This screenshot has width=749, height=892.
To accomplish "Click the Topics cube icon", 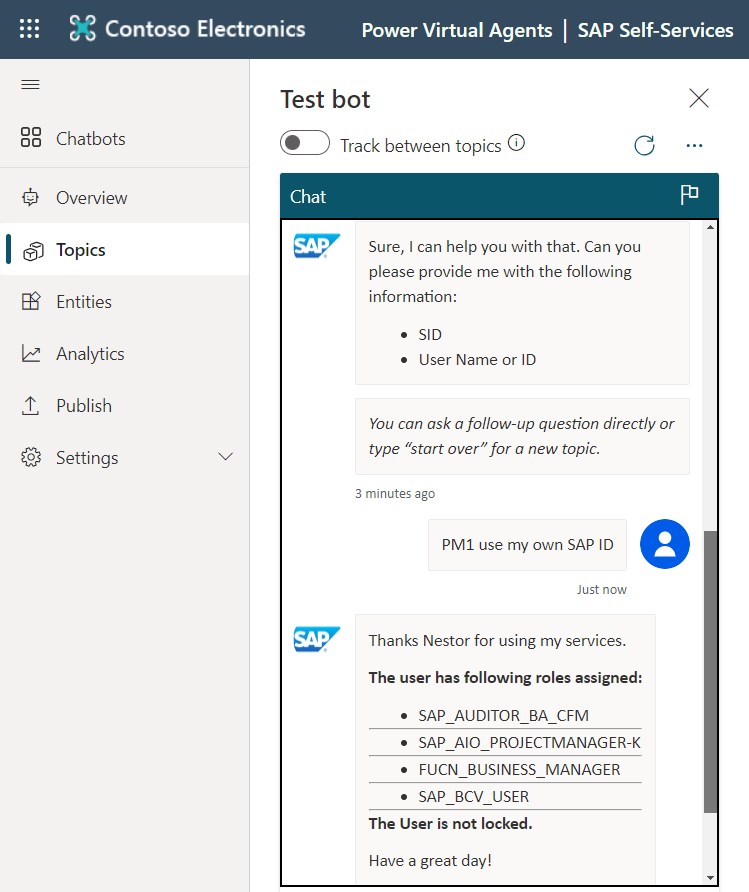I will [x=33, y=250].
